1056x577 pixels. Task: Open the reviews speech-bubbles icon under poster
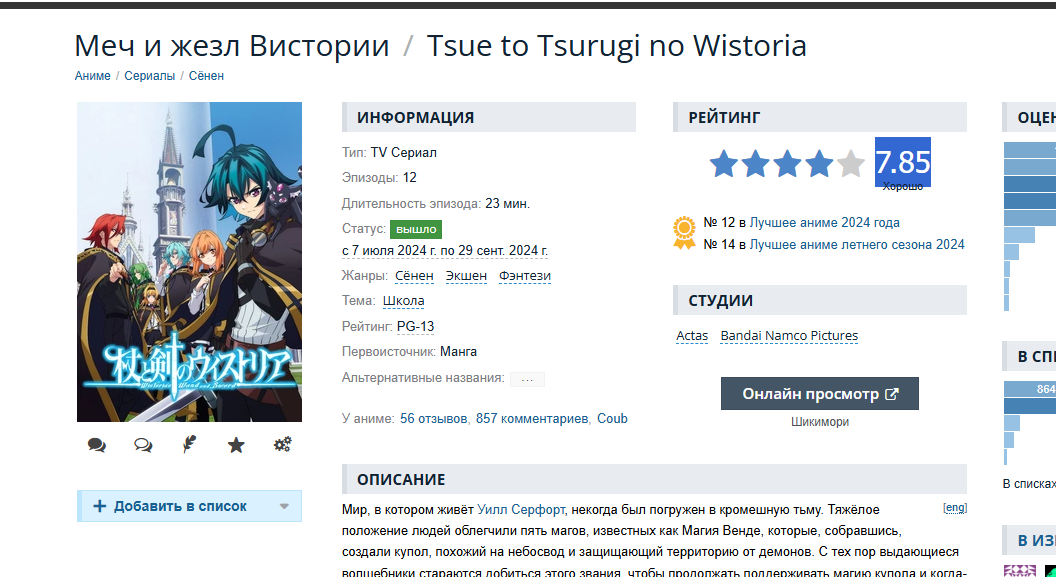(x=97, y=445)
